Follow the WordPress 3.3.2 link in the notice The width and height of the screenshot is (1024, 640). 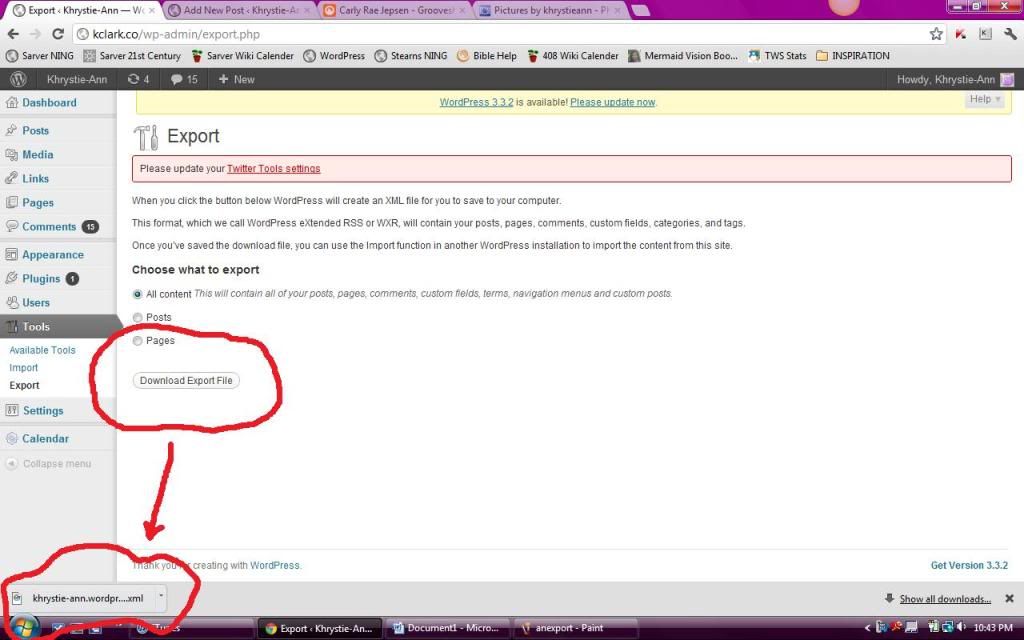[x=476, y=102]
